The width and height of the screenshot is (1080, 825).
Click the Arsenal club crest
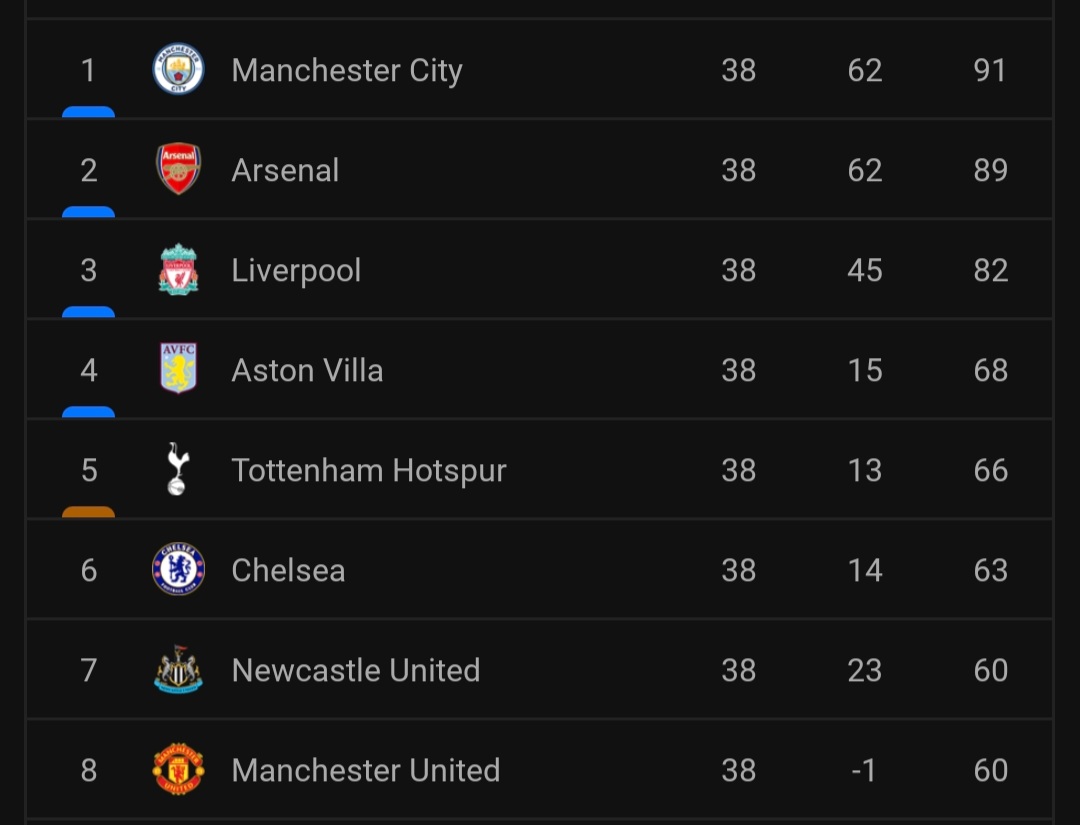[x=178, y=169]
